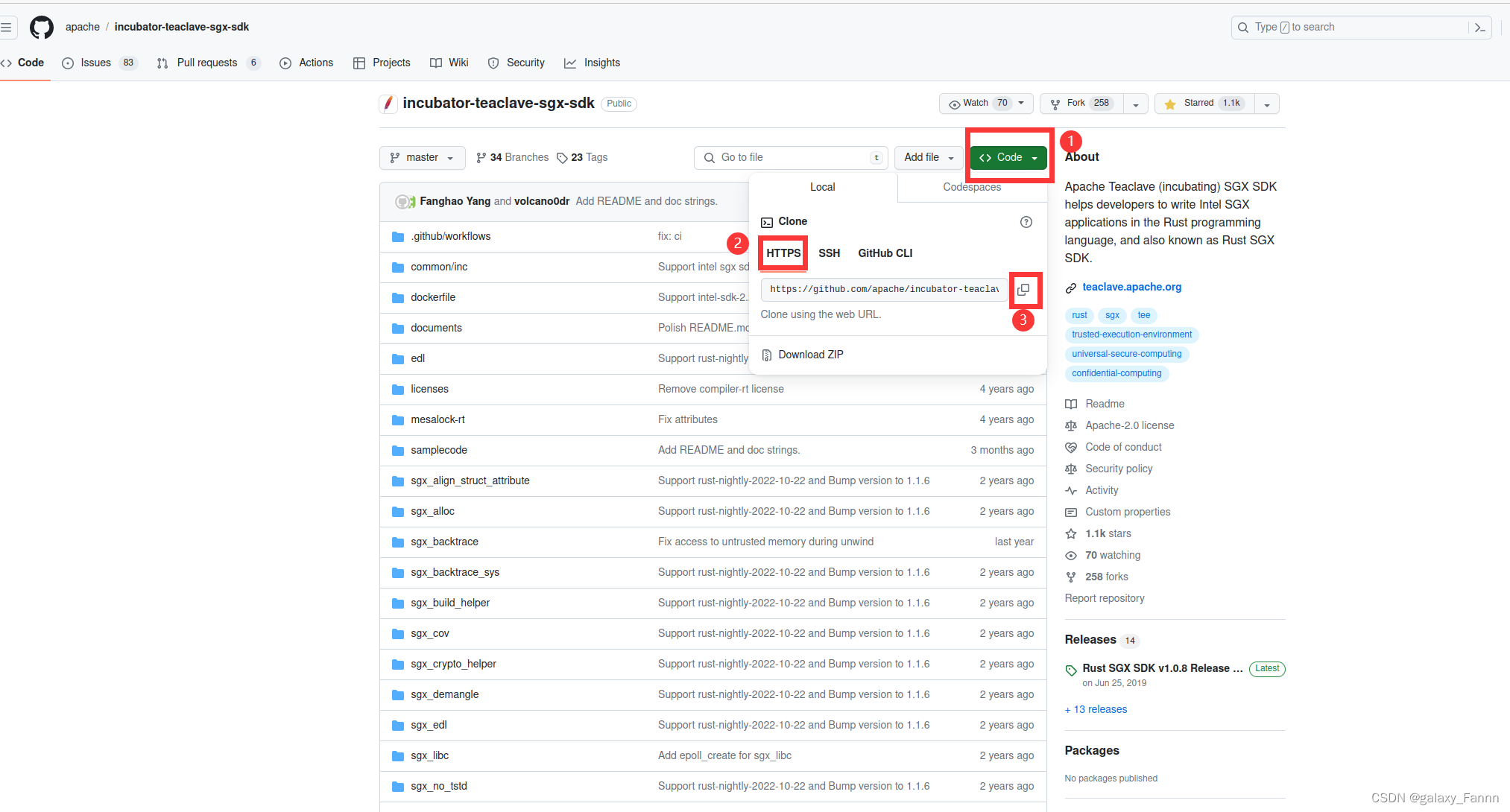Image resolution: width=1510 pixels, height=812 pixels.
Task: Expand the master branch dropdown
Action: pos(422,158)
